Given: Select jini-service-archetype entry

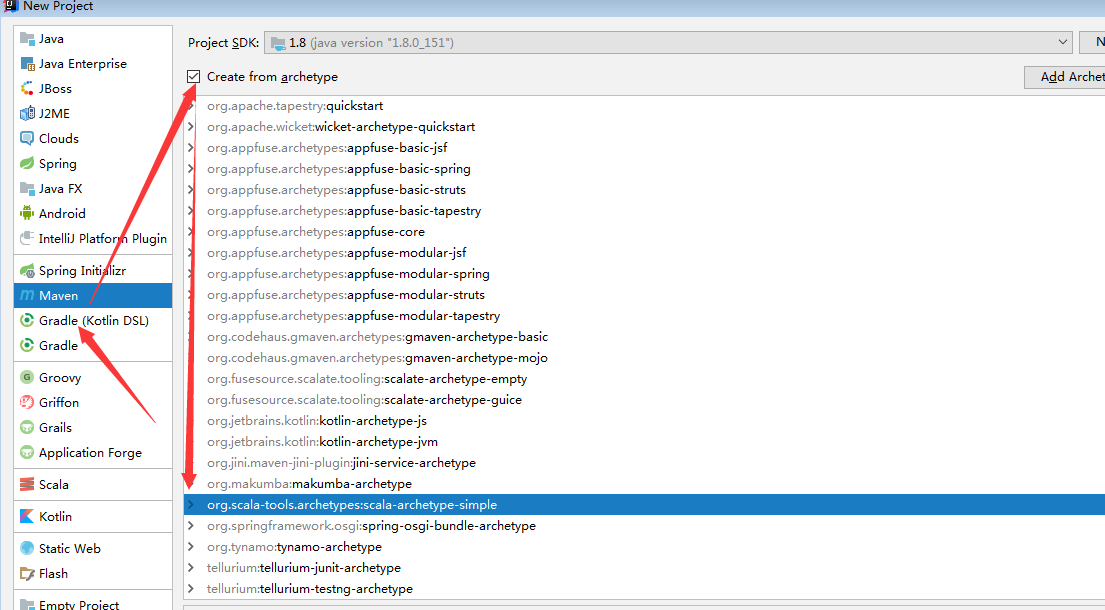Looking at the screenshot, I should [341, 463].
